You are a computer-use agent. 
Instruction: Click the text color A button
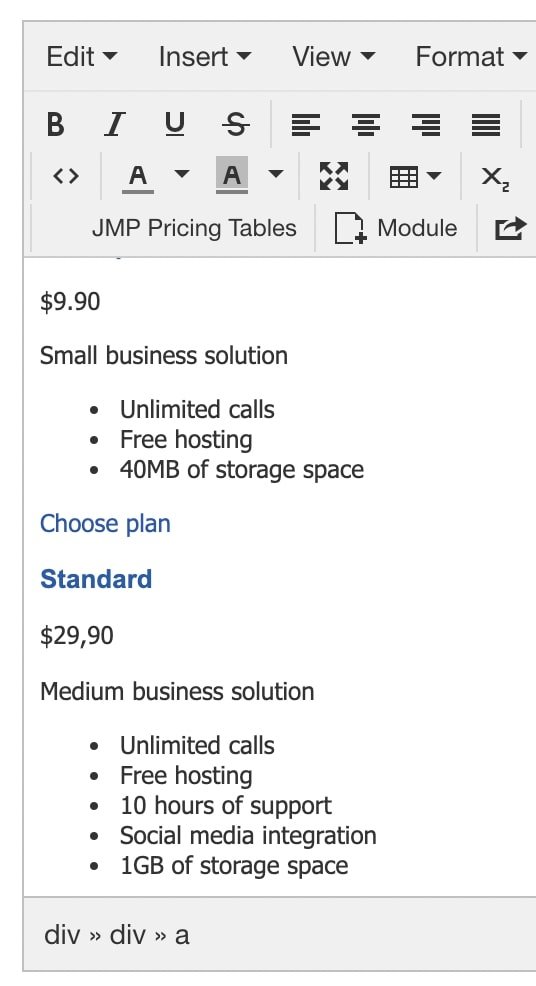pyautogui.click(x=138, y=176)
